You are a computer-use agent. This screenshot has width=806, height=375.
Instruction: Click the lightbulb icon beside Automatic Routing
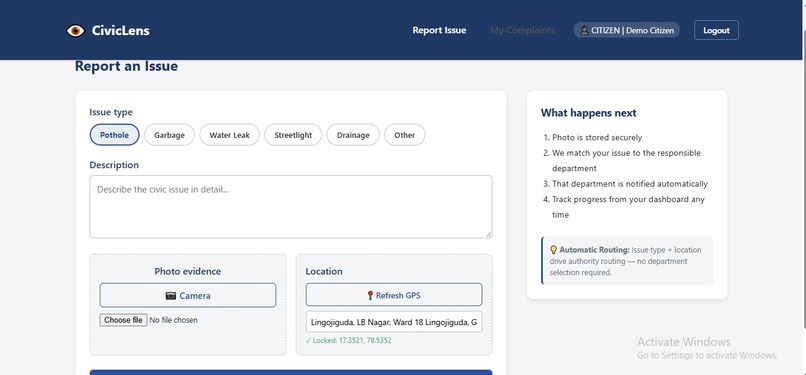click(553, 250)
